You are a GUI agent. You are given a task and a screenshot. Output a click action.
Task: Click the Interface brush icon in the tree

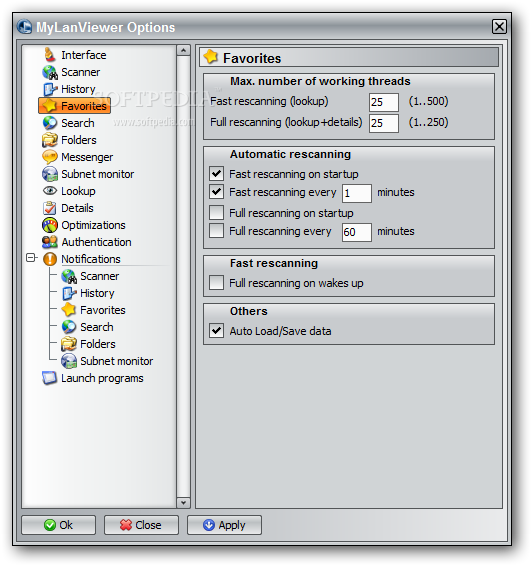[50, 55]
